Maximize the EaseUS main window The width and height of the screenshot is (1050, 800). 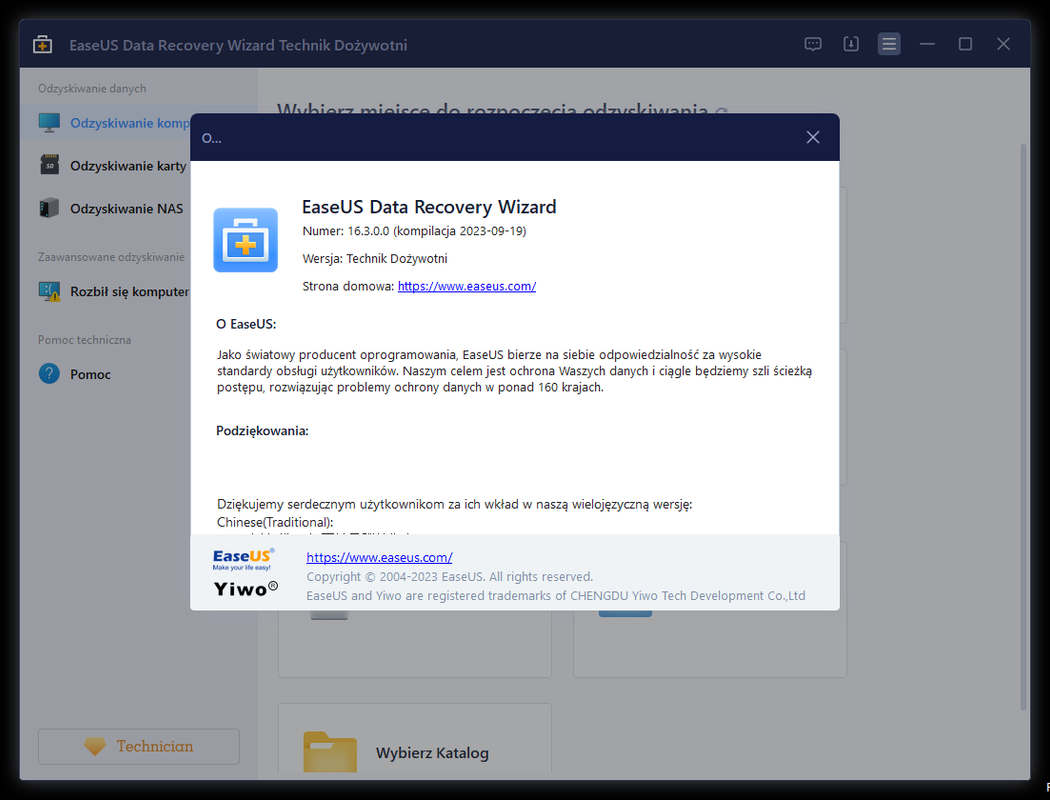click(x=965, y=44)
